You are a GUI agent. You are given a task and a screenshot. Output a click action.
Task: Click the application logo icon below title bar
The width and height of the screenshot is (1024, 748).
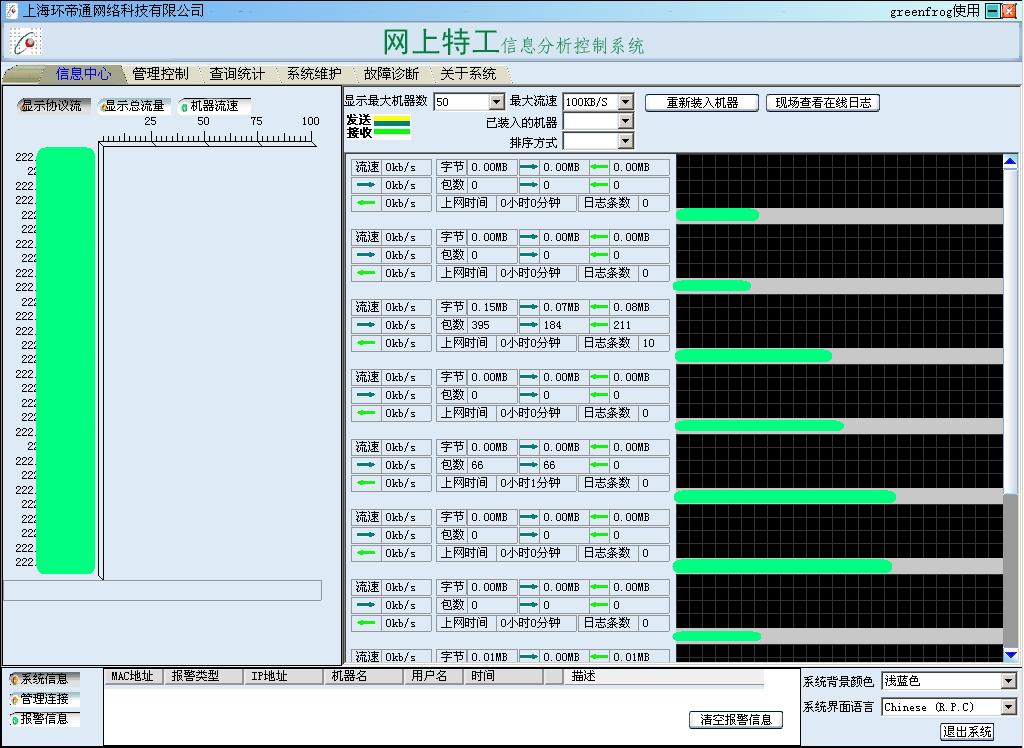point(26,41)
